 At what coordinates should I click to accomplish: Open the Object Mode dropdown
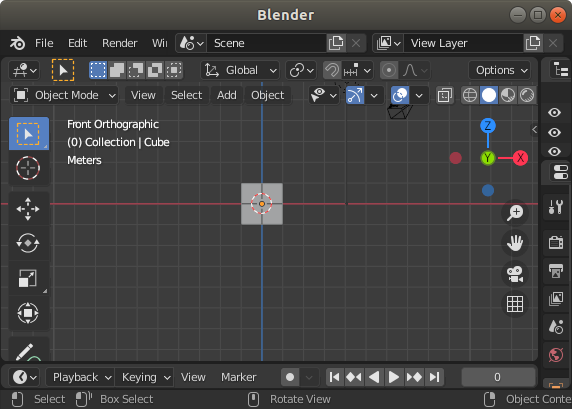coord(64,95)
